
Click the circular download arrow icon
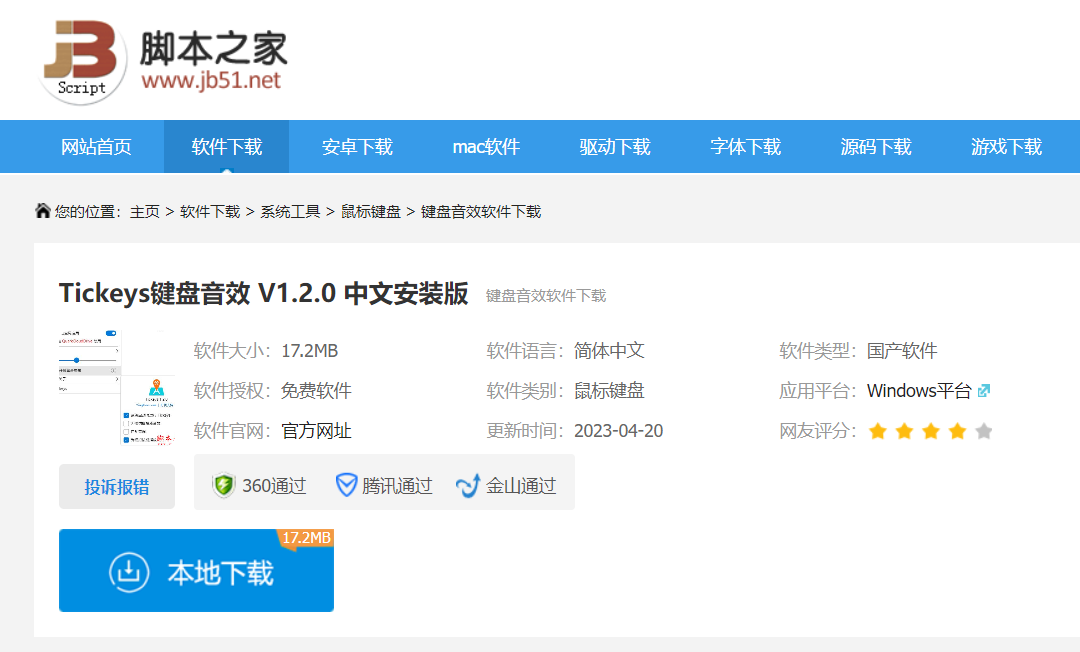129,571
